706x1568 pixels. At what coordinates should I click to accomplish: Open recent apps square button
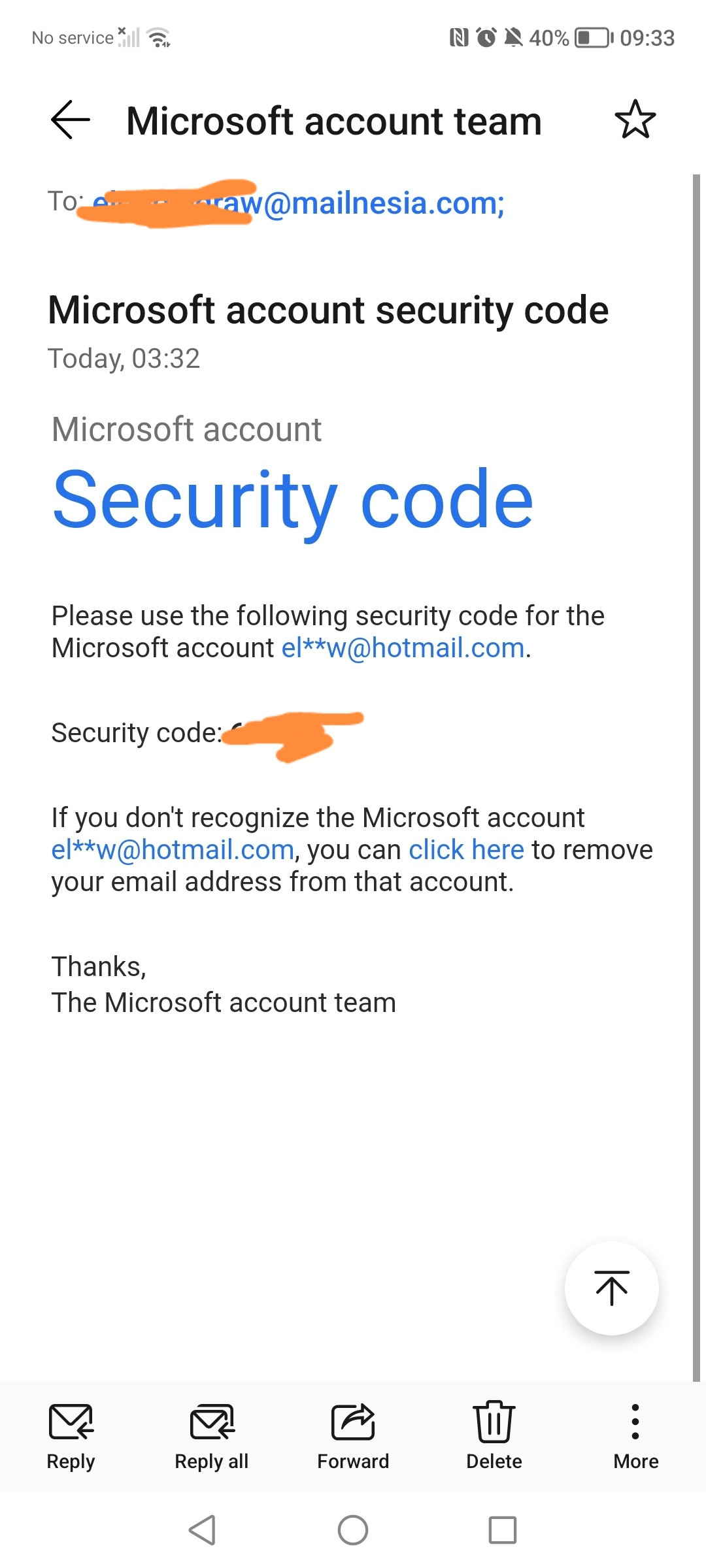coord(502,1530)
